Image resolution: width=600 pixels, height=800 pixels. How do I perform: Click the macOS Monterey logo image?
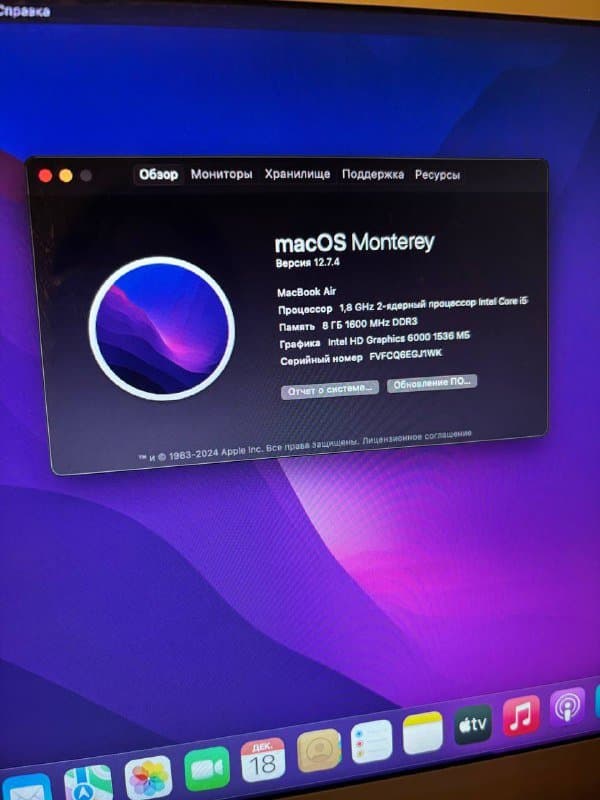pos(162,329)
